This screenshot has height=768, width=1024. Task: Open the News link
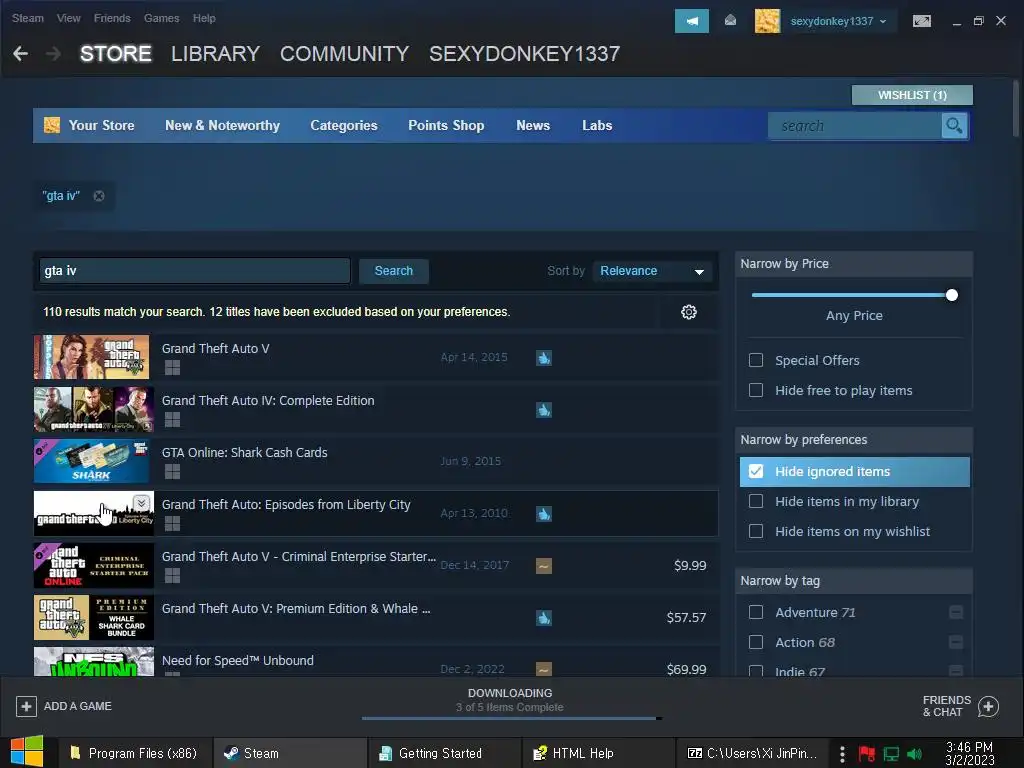[x=533, y=125]
